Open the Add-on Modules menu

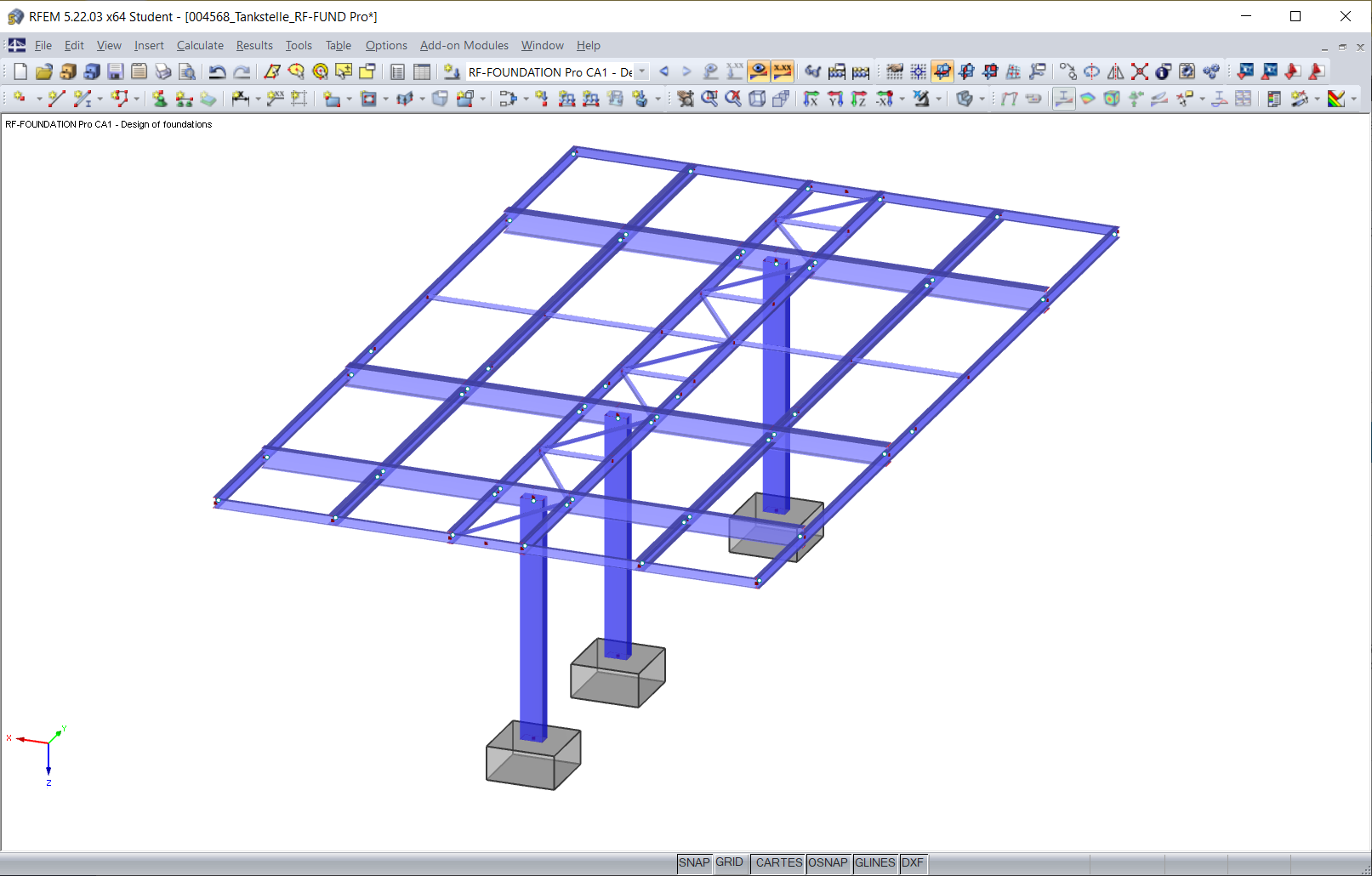[464, 45]
